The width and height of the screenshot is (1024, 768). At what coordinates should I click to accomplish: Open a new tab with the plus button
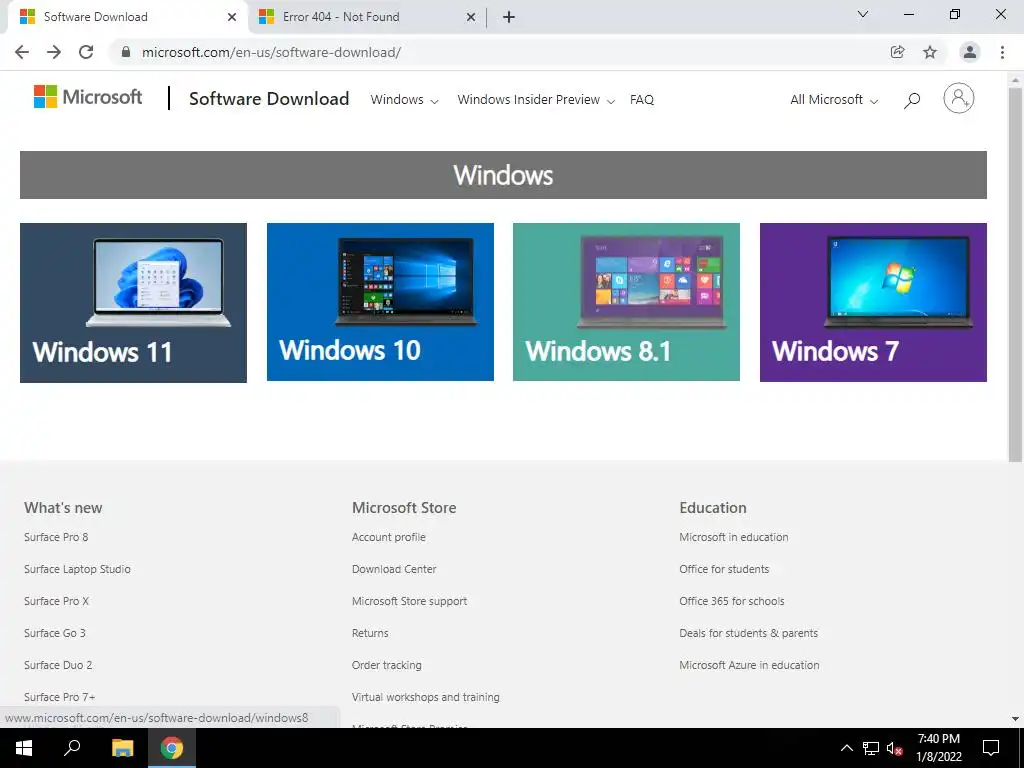click(509, 17)
